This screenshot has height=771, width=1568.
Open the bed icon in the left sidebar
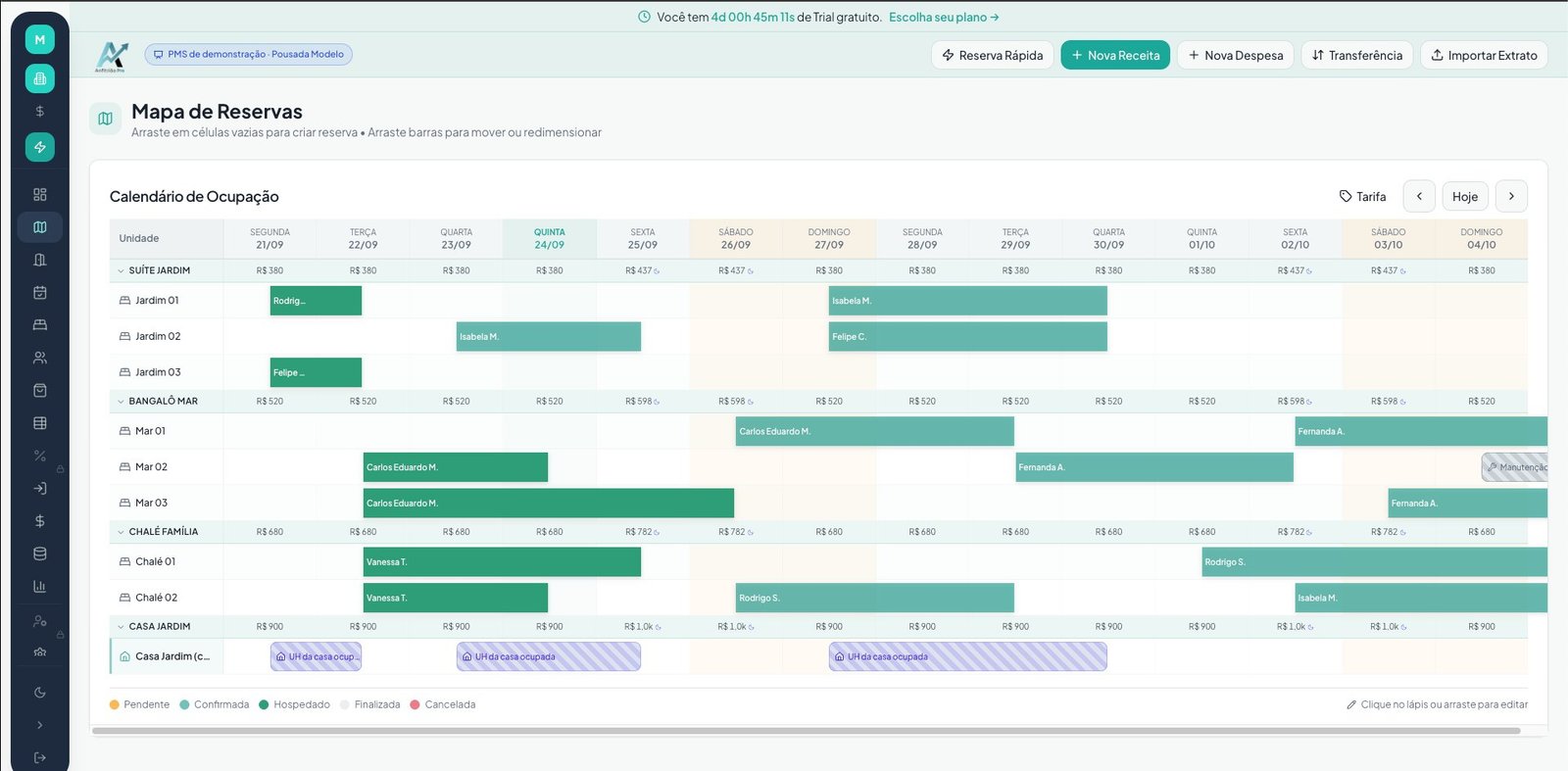pos(40,324)
